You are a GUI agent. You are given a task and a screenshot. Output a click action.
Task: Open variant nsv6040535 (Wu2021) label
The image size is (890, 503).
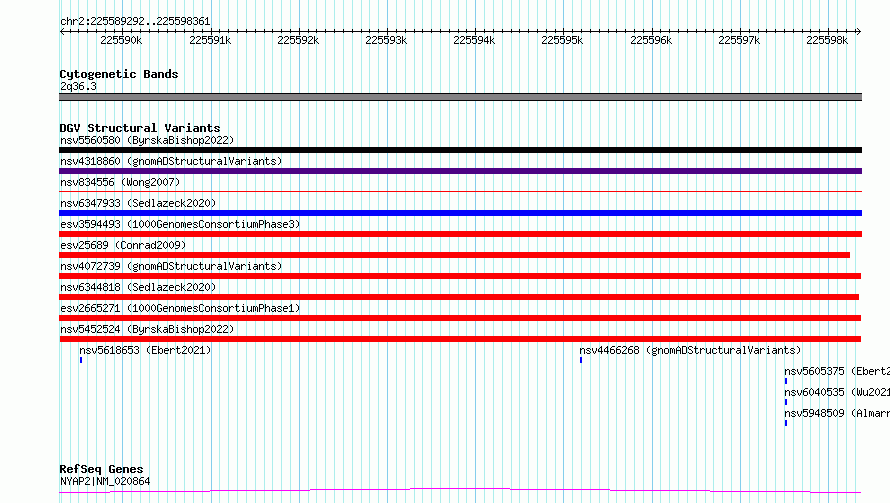[x=837, y=392]
